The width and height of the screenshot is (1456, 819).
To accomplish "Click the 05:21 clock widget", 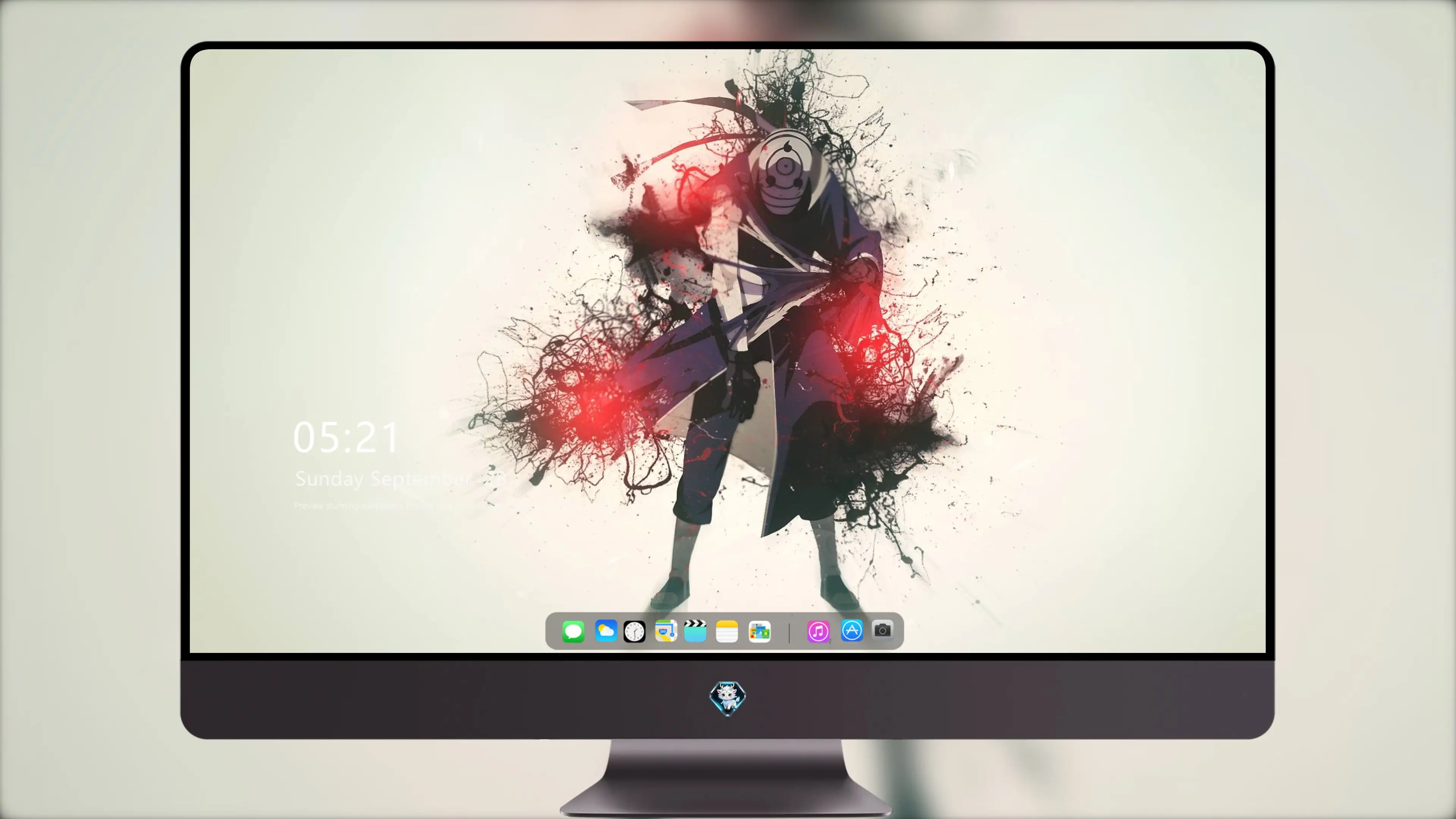I will click(346, 438).
